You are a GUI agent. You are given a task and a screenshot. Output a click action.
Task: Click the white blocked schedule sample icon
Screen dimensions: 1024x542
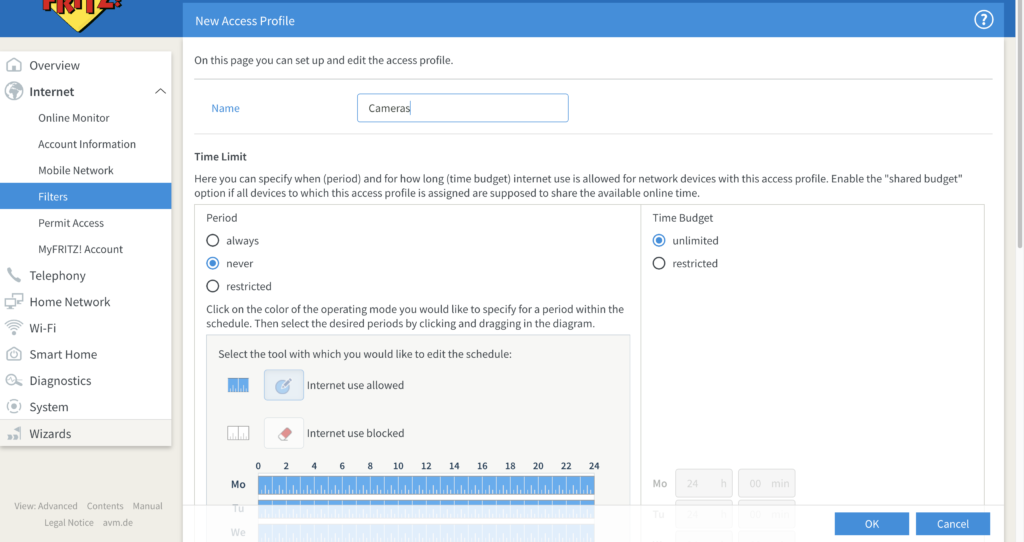point(238,433)
